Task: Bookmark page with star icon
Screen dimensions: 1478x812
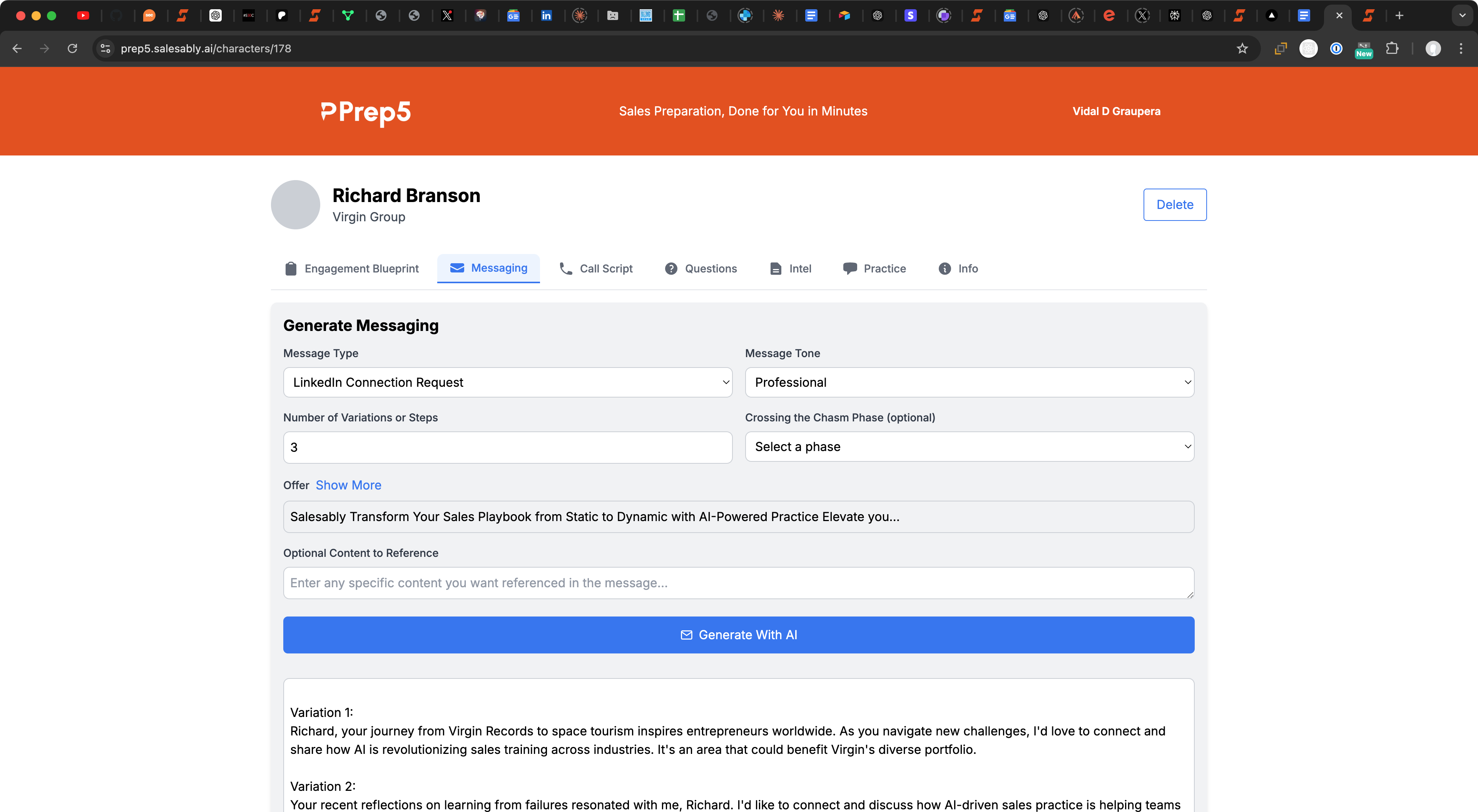Action: point(1242,49)
